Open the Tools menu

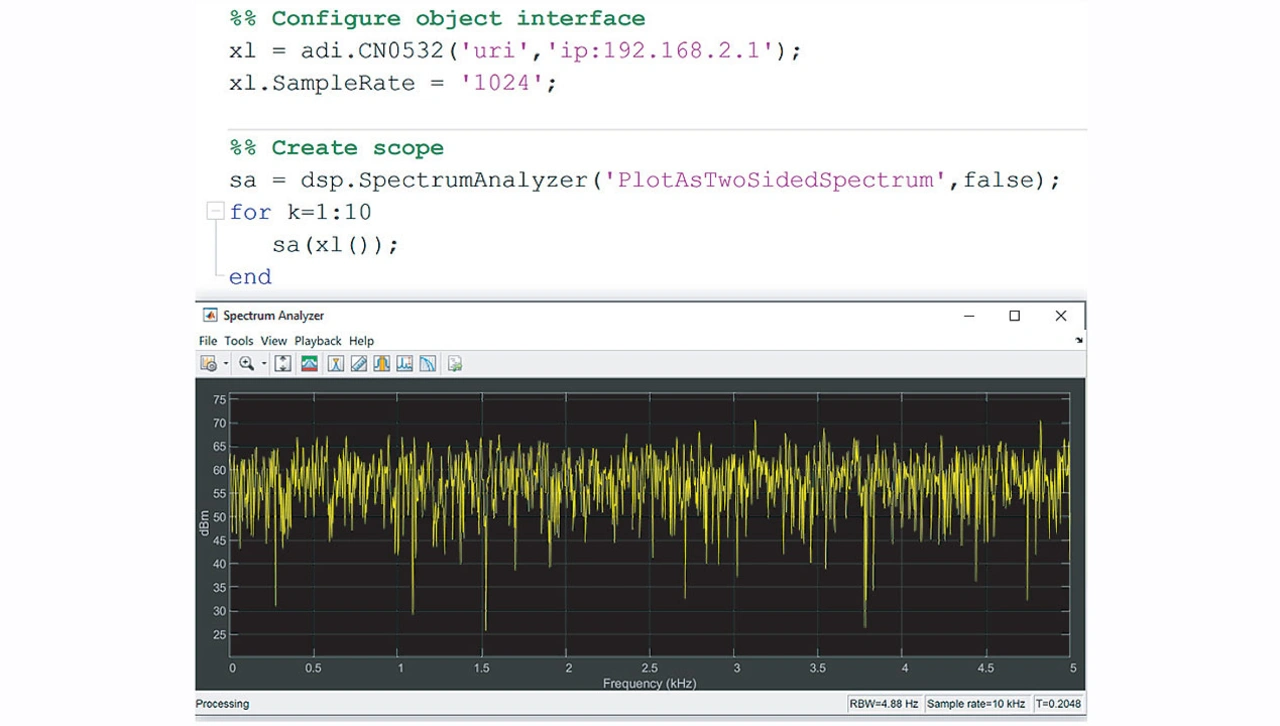pyautogui.click(x=238, y=341)
